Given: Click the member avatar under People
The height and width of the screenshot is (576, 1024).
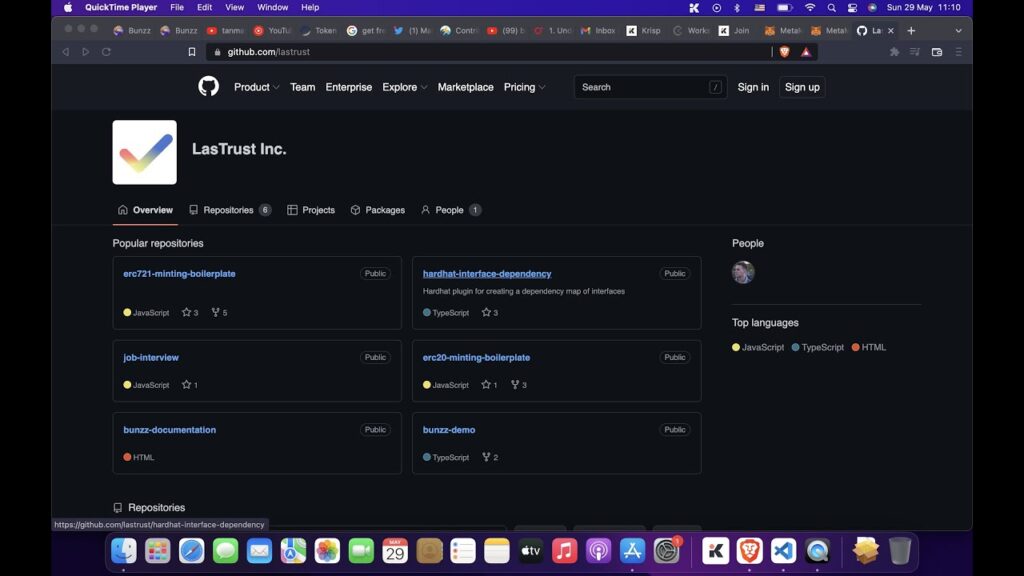Looking at the screenshot, I should pyautogui.click(x=743, y=272).
